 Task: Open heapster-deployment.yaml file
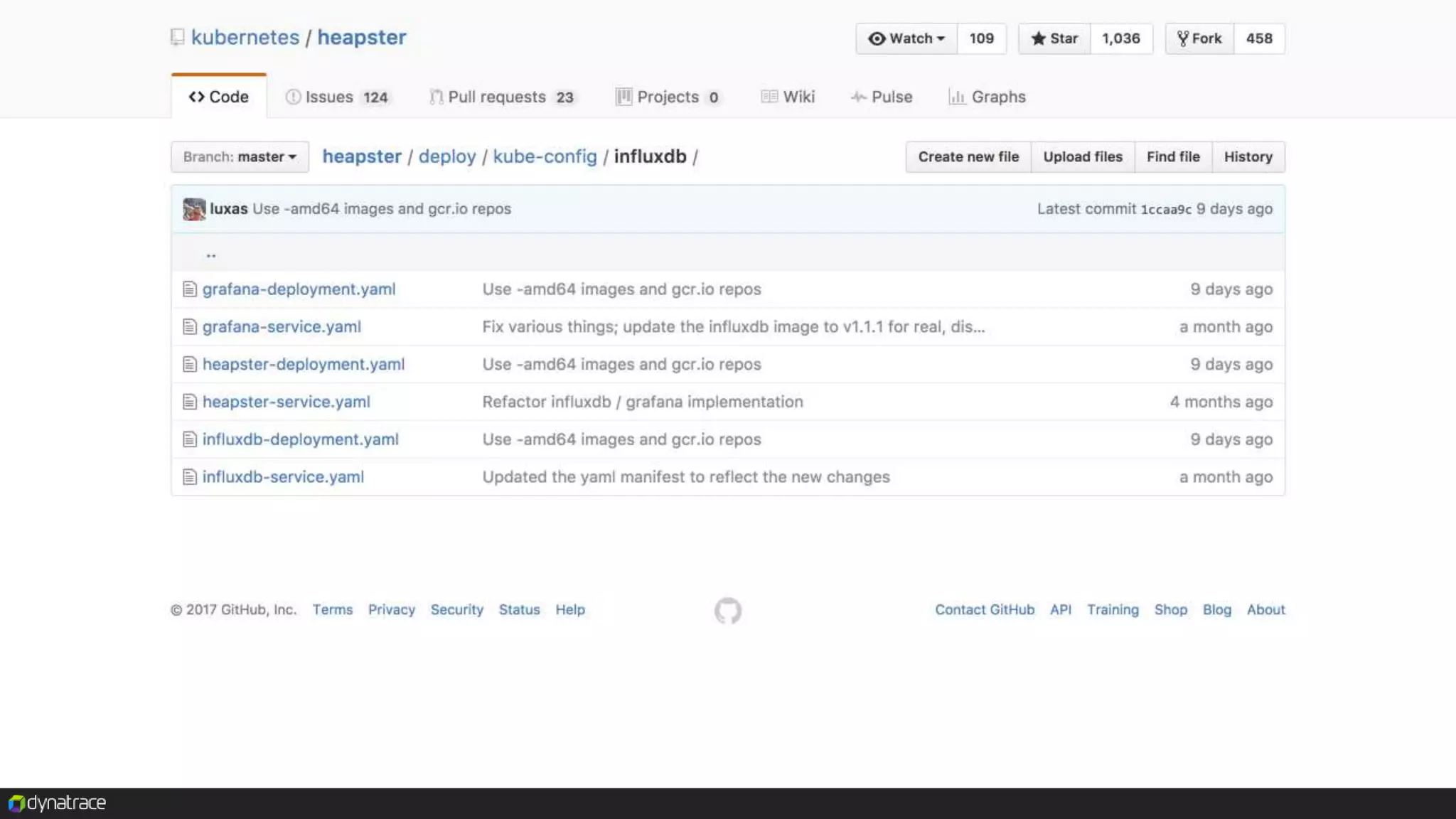point(304,365)
